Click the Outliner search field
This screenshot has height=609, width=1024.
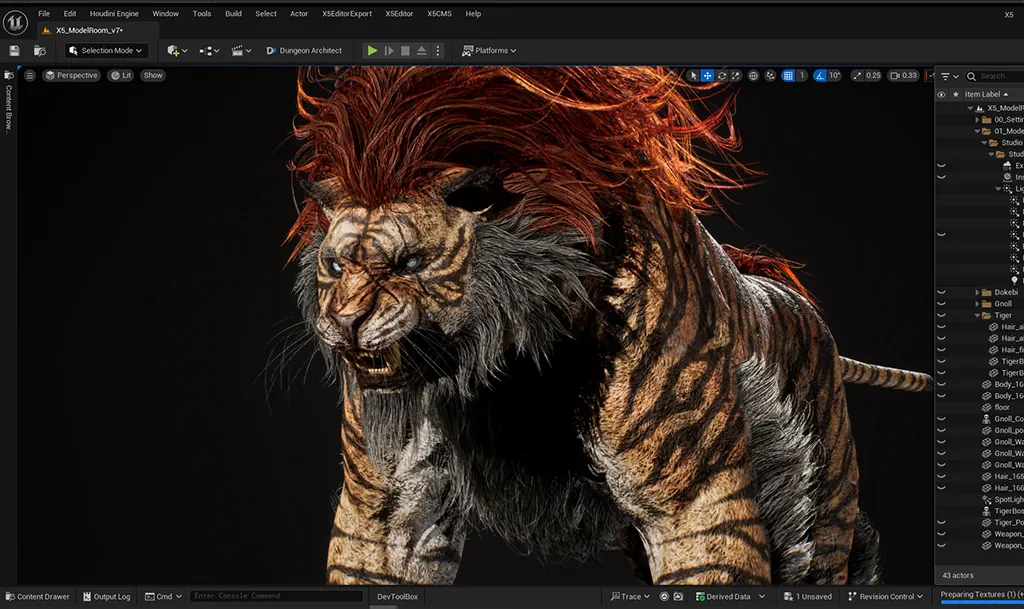(x=994, y=76)
